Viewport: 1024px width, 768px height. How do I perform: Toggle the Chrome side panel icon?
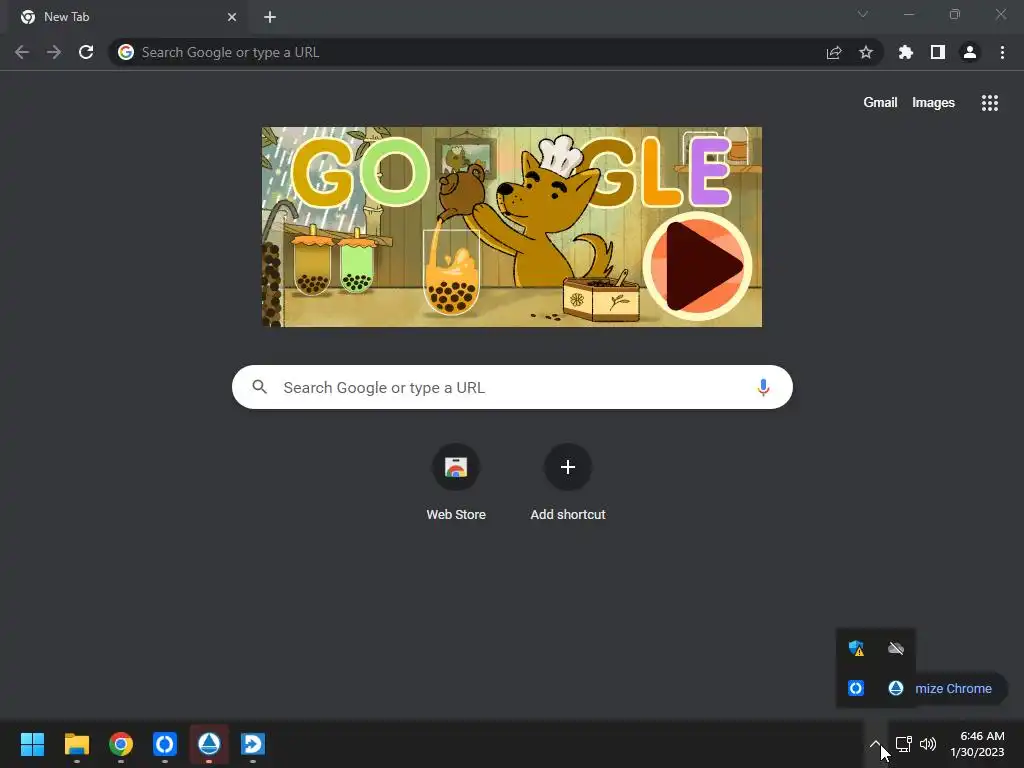[x=938, y=52]
